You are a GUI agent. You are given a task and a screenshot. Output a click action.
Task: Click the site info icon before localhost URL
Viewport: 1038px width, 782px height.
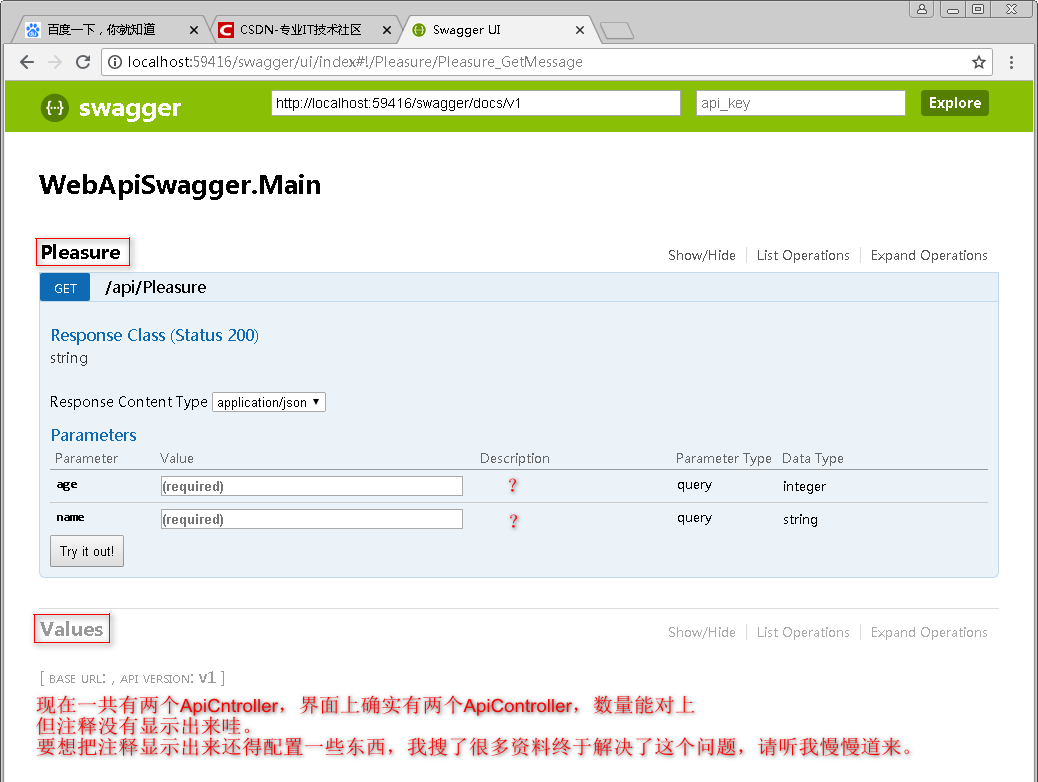(117, 62)
